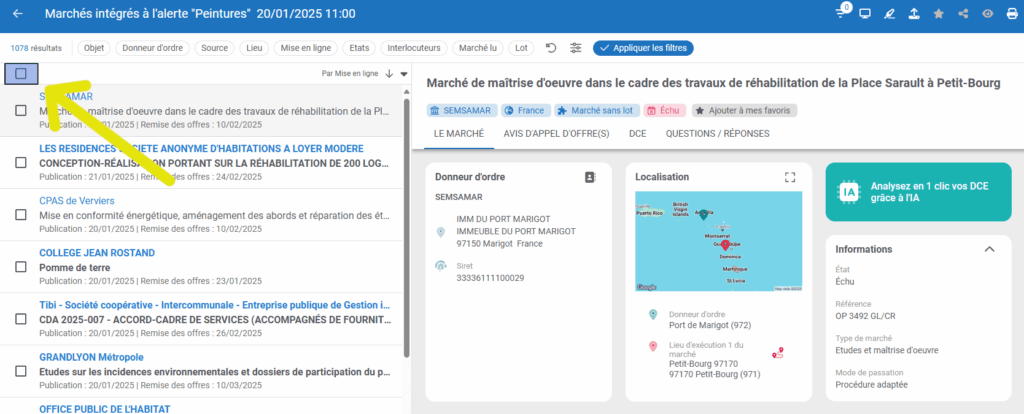This screenshot has width=1024, height=414.
Task: Switch to the DCE tab
Action: point(636,133)
